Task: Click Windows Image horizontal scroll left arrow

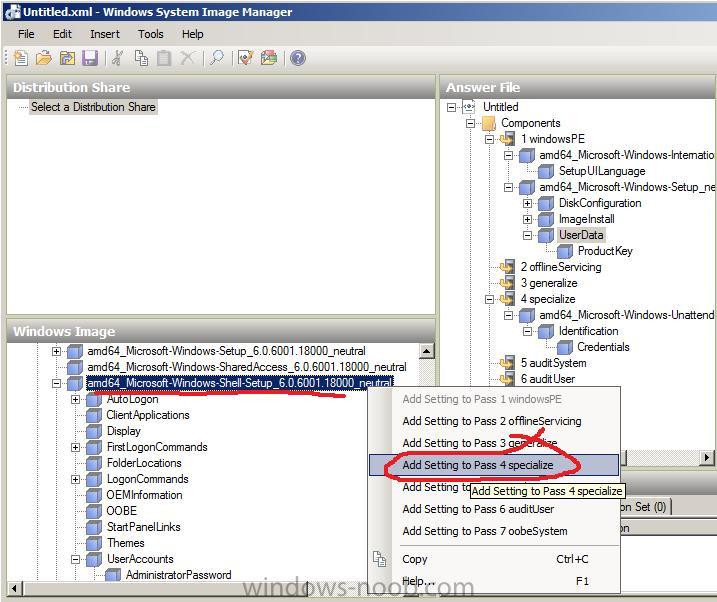Action: point(15,589)
